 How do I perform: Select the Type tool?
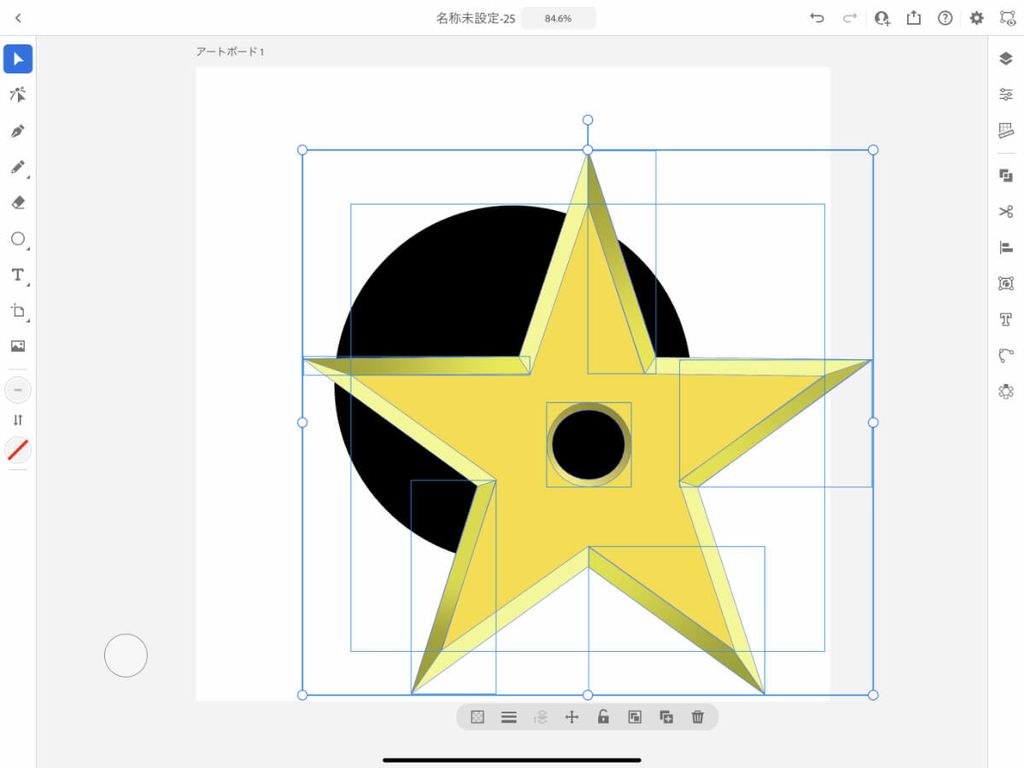click(x=18, y=275)
